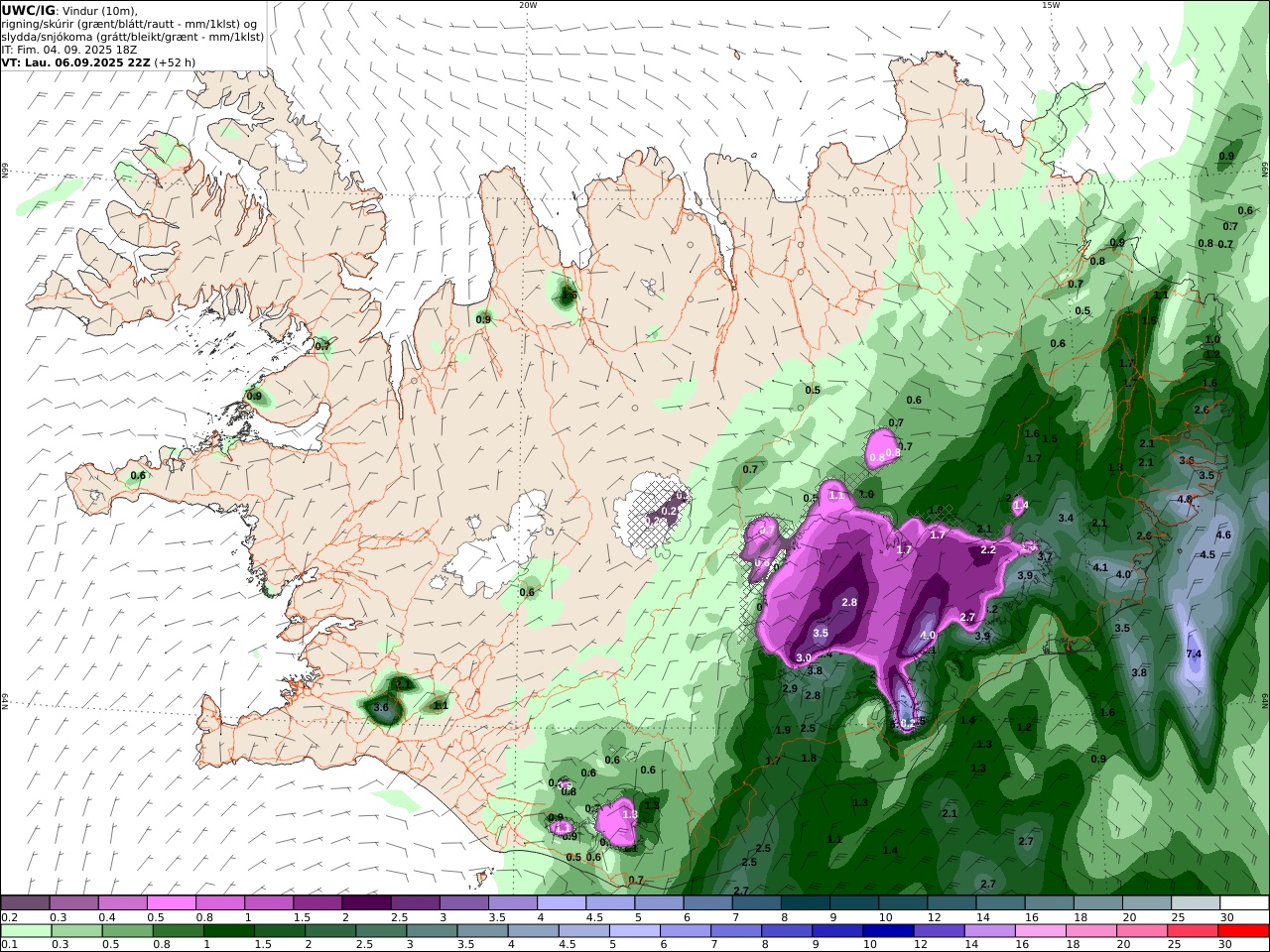
Task: Click the 4.8 value label on the map
Action: point(1184,499)
